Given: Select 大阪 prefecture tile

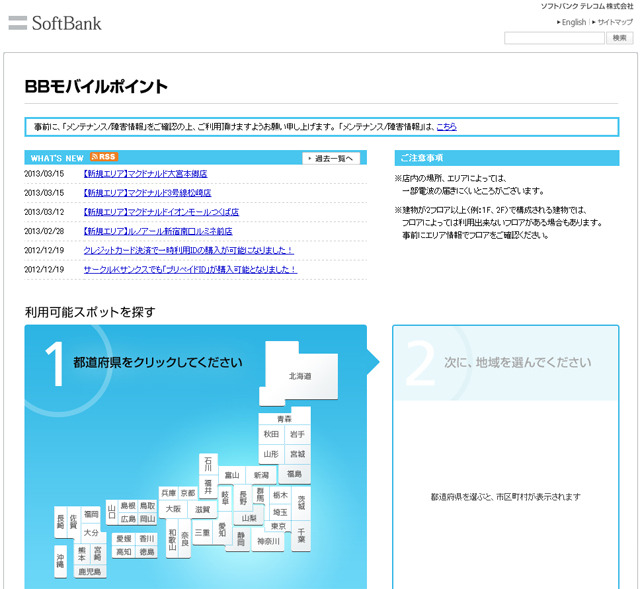Looking at the screenshot, I should [173, 509].
